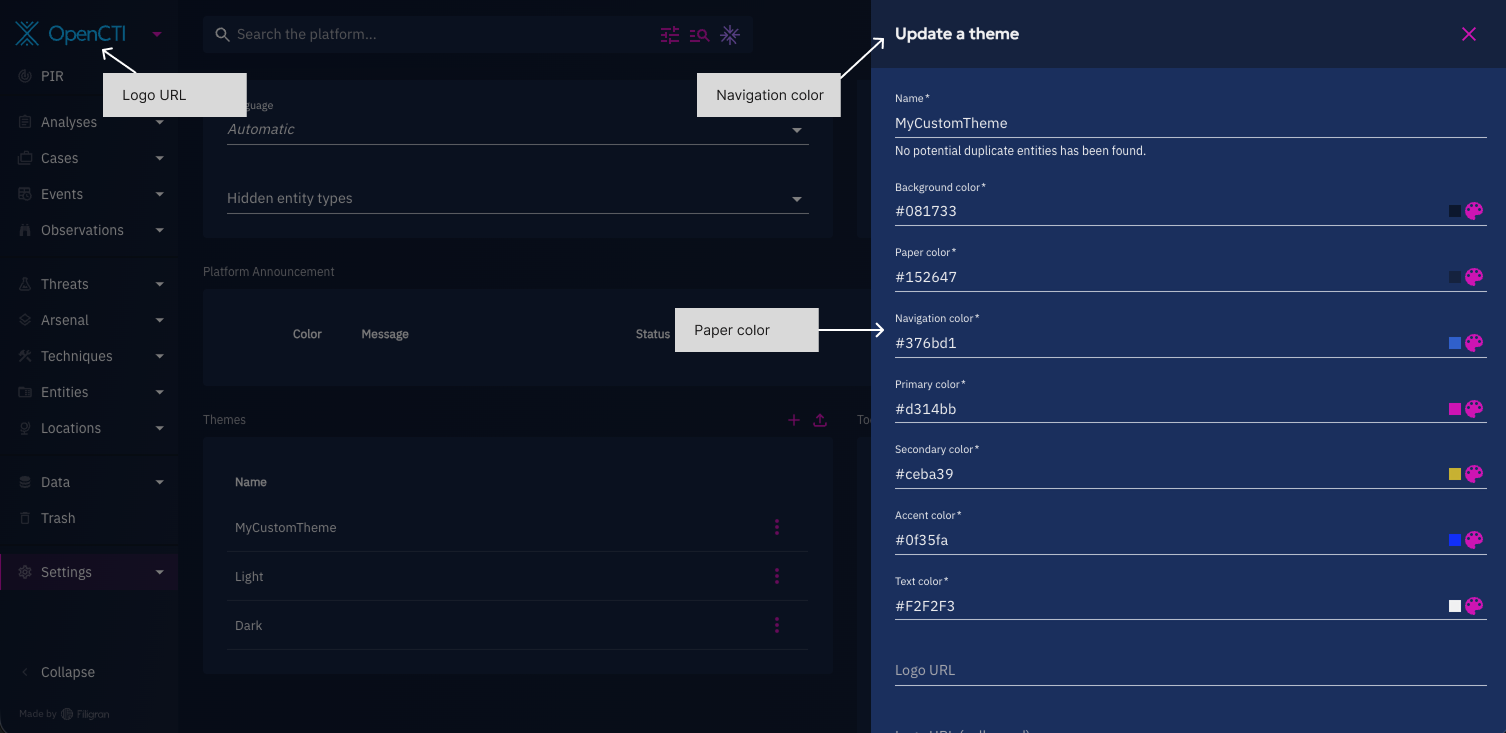Image resolution: width=1506 pixels, height=733 pixels.
Task: Collapse the left navigation sidebar
Action: click(x=67, y=672)
